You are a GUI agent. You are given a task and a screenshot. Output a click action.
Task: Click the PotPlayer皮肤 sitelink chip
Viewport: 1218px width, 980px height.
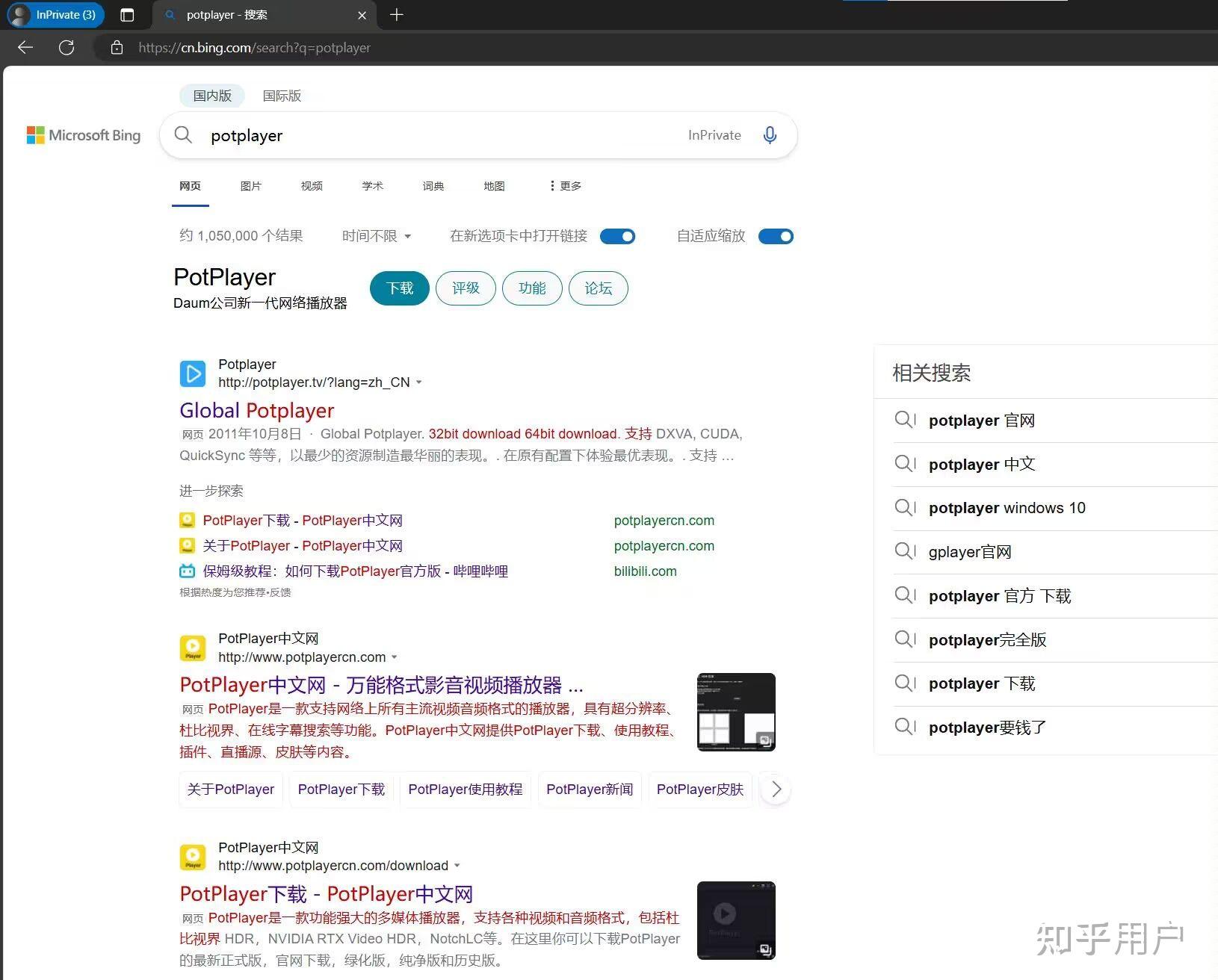click(700, 790)
